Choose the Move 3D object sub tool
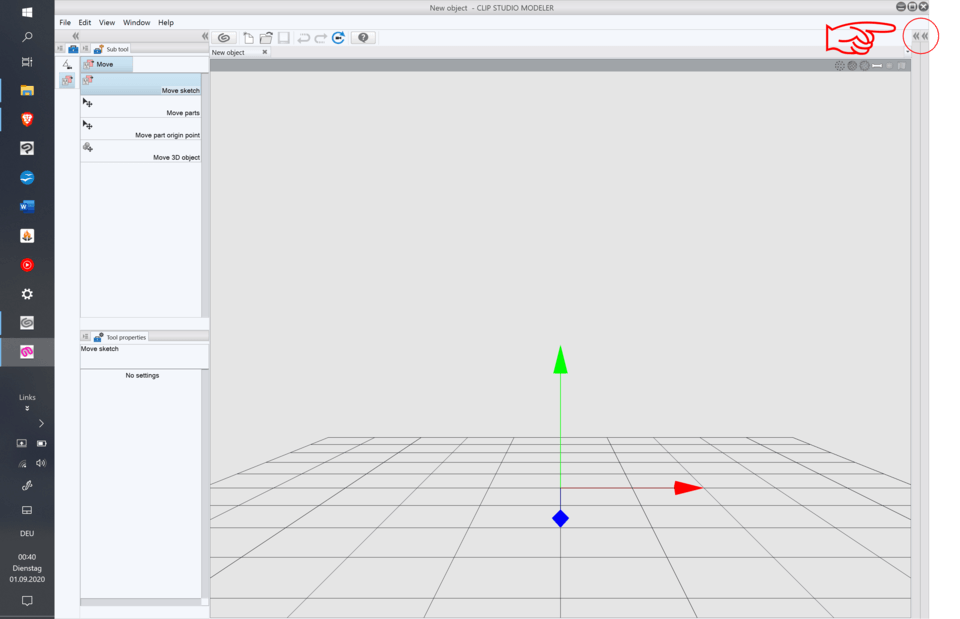Screen dimensions: 960x619 (141, 151)
